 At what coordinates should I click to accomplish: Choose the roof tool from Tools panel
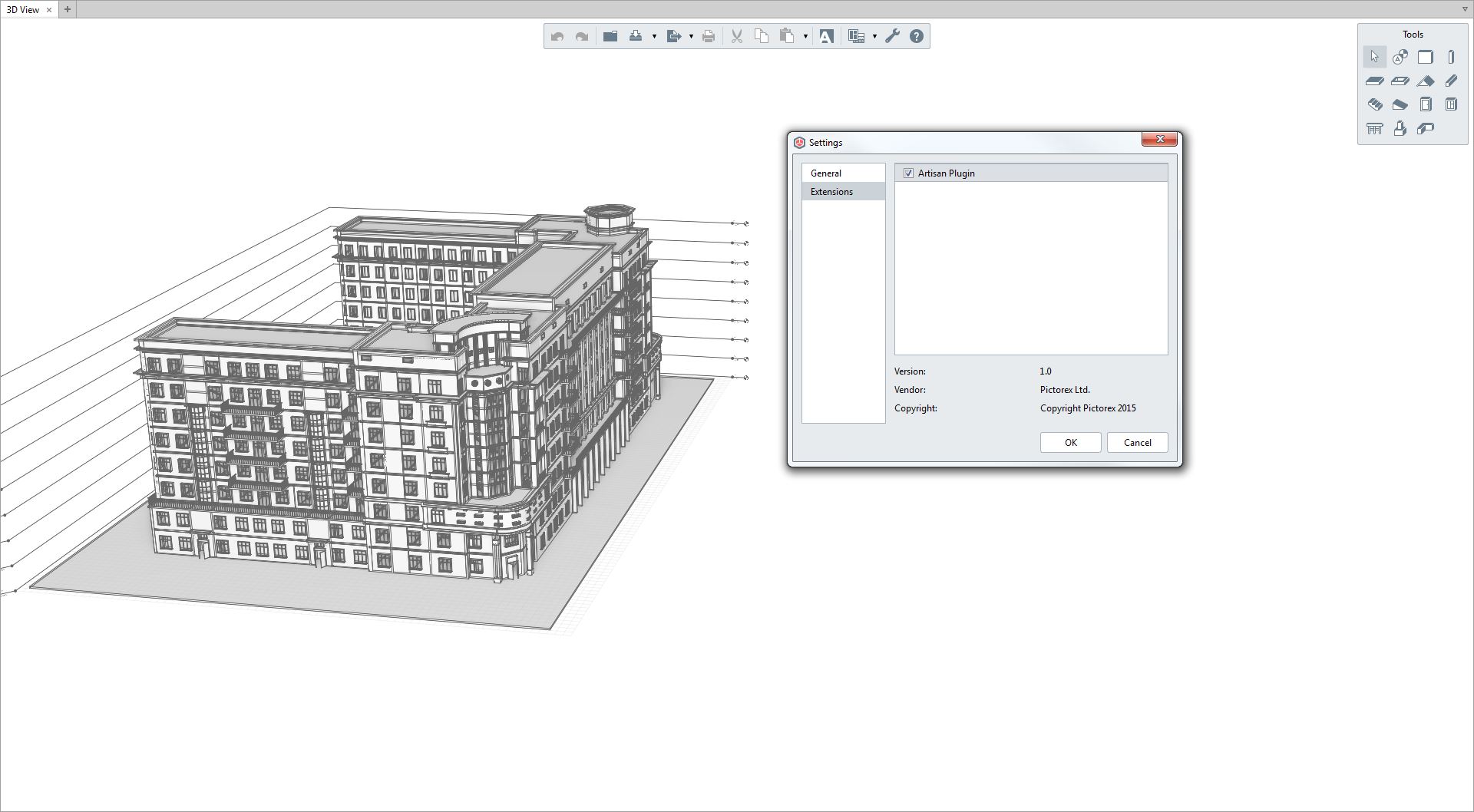(x=1426, y=81)
